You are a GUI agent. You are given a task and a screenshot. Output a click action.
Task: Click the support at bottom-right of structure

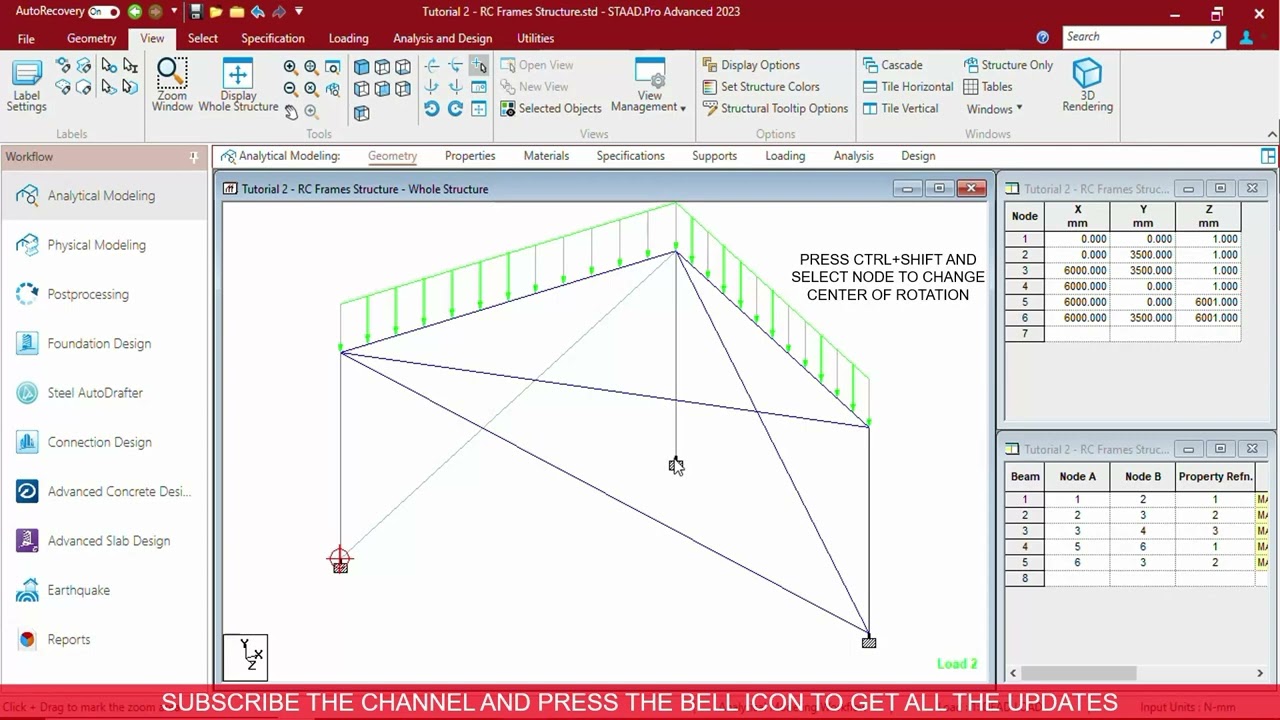point(869,642)
